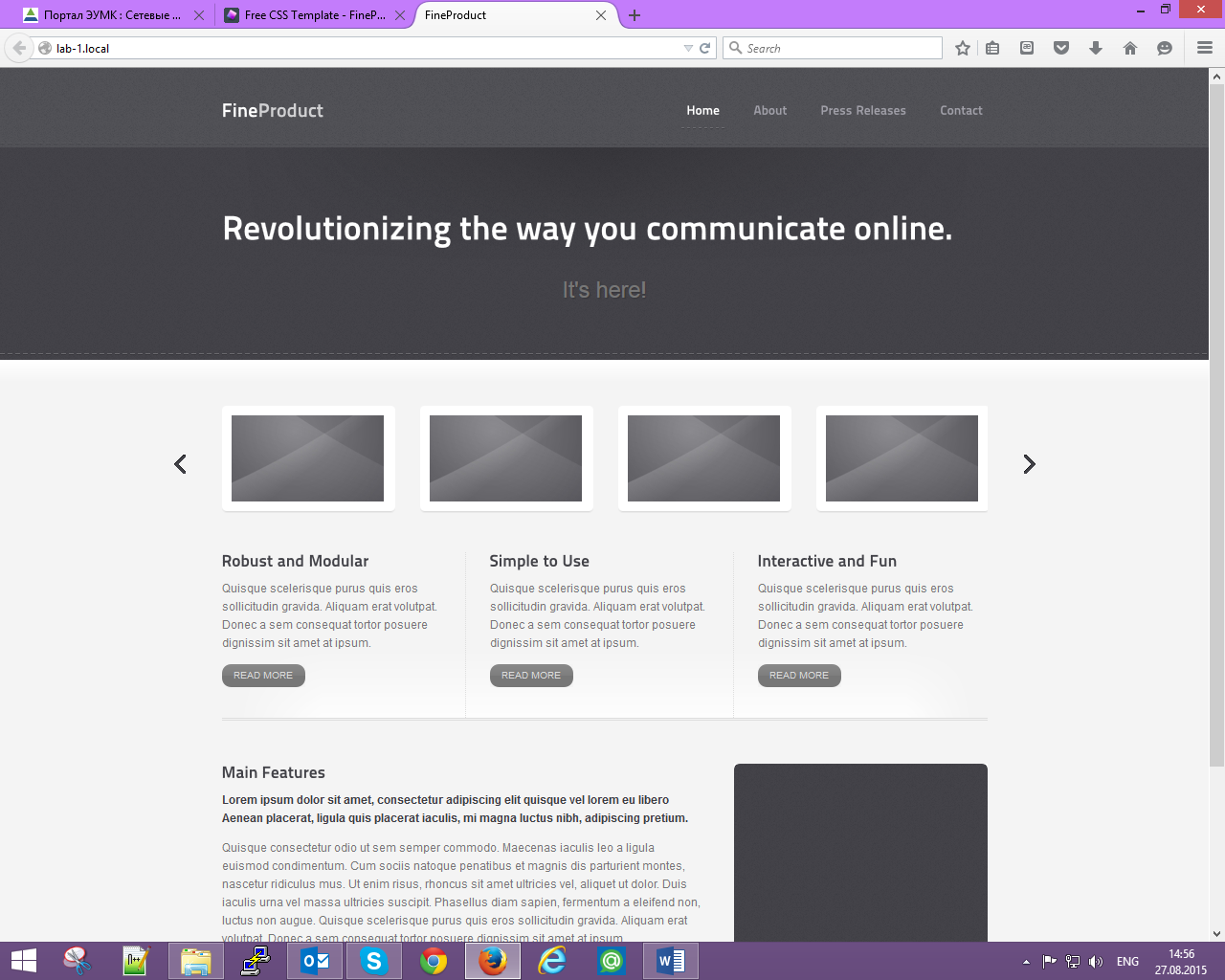Click the Simple to Use heading
The height and width of the screenshot is (980, 1225).
(x=539, y=561)
